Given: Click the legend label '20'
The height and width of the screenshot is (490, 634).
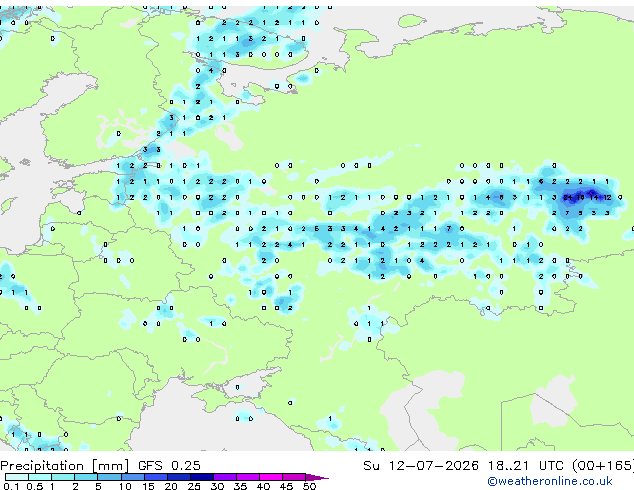Looking at the screenshot, I should tap(171, 486).
